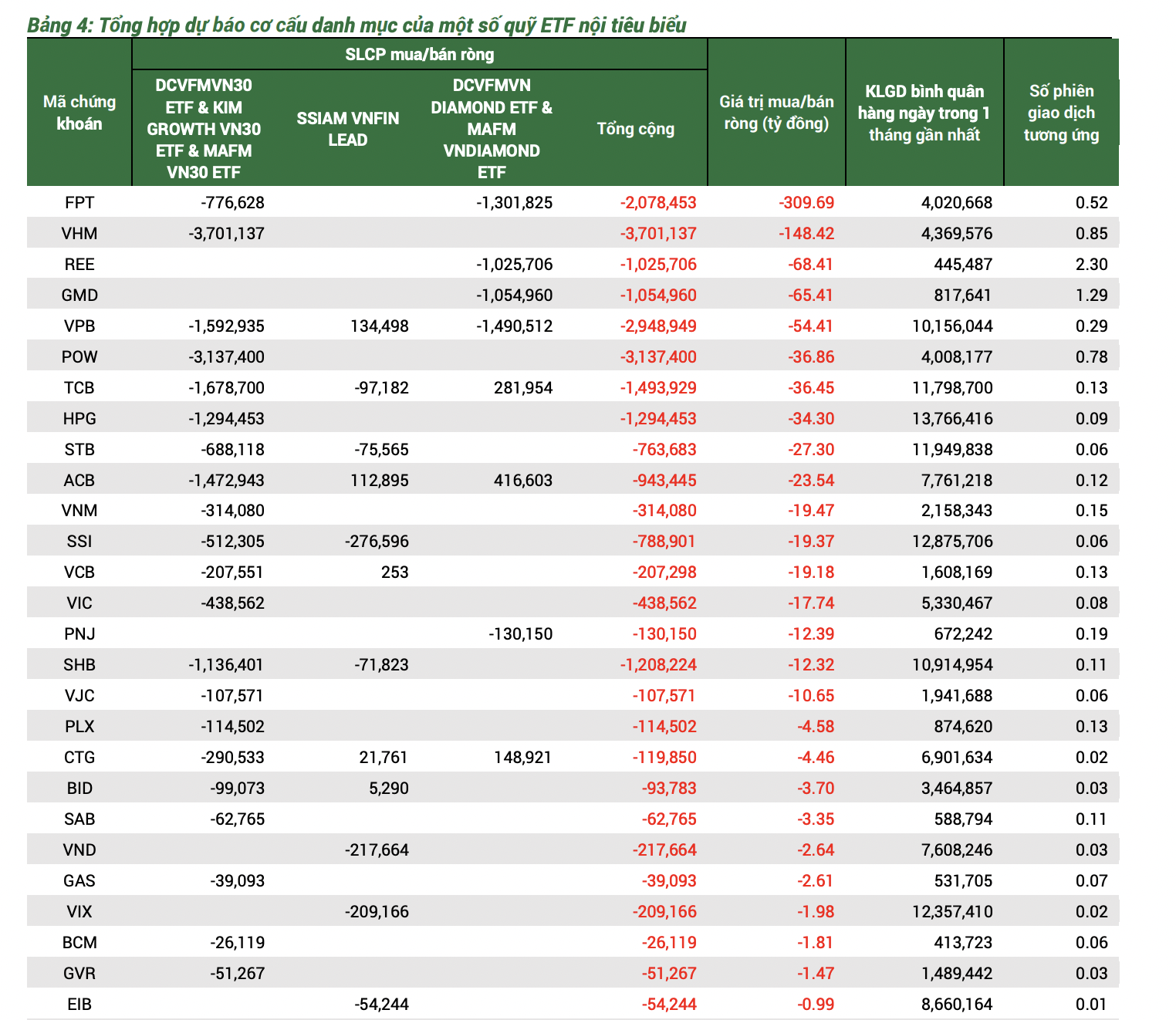Click ACB's DIAMOND ETF value 416,603
This screenshot has height=1020, width=1176.
(522, 481)
